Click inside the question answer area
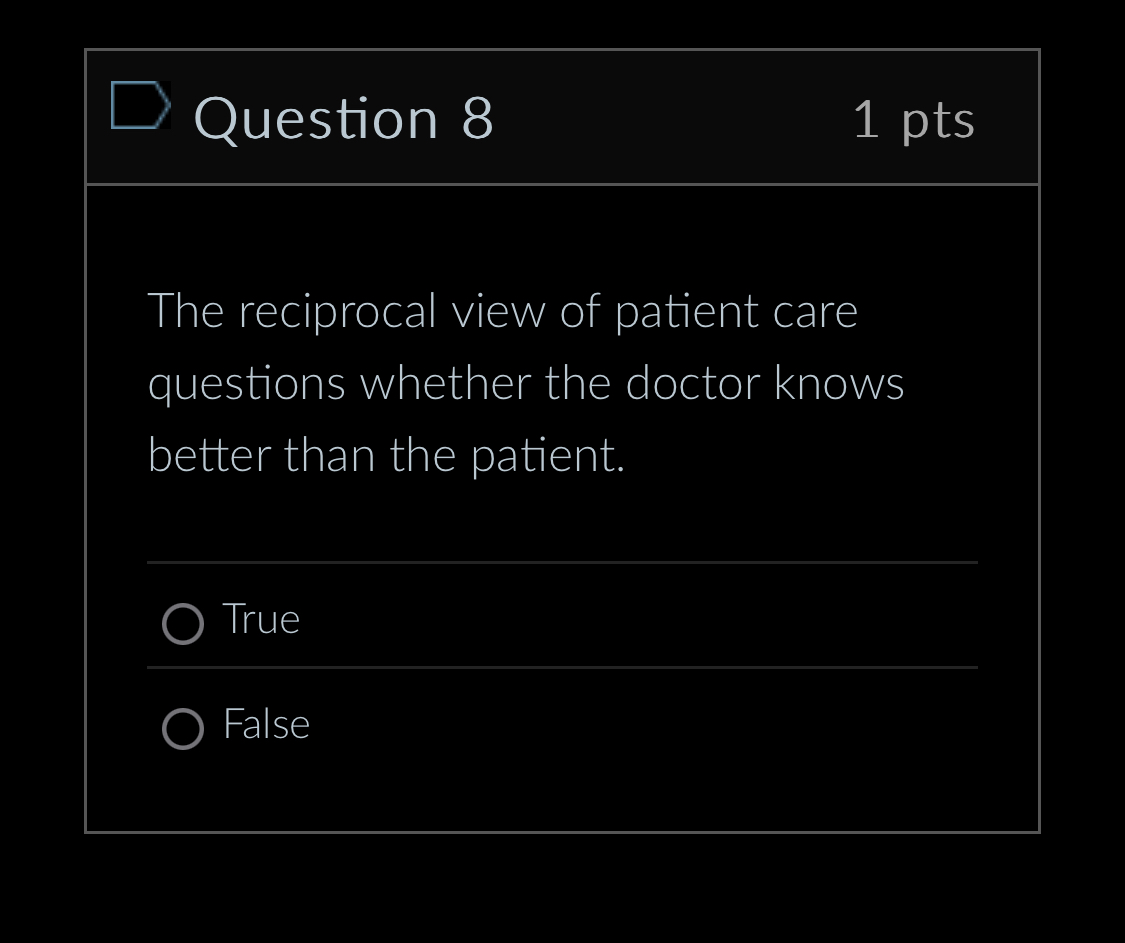Screen dimensions: 1125x943 (562, 500)
